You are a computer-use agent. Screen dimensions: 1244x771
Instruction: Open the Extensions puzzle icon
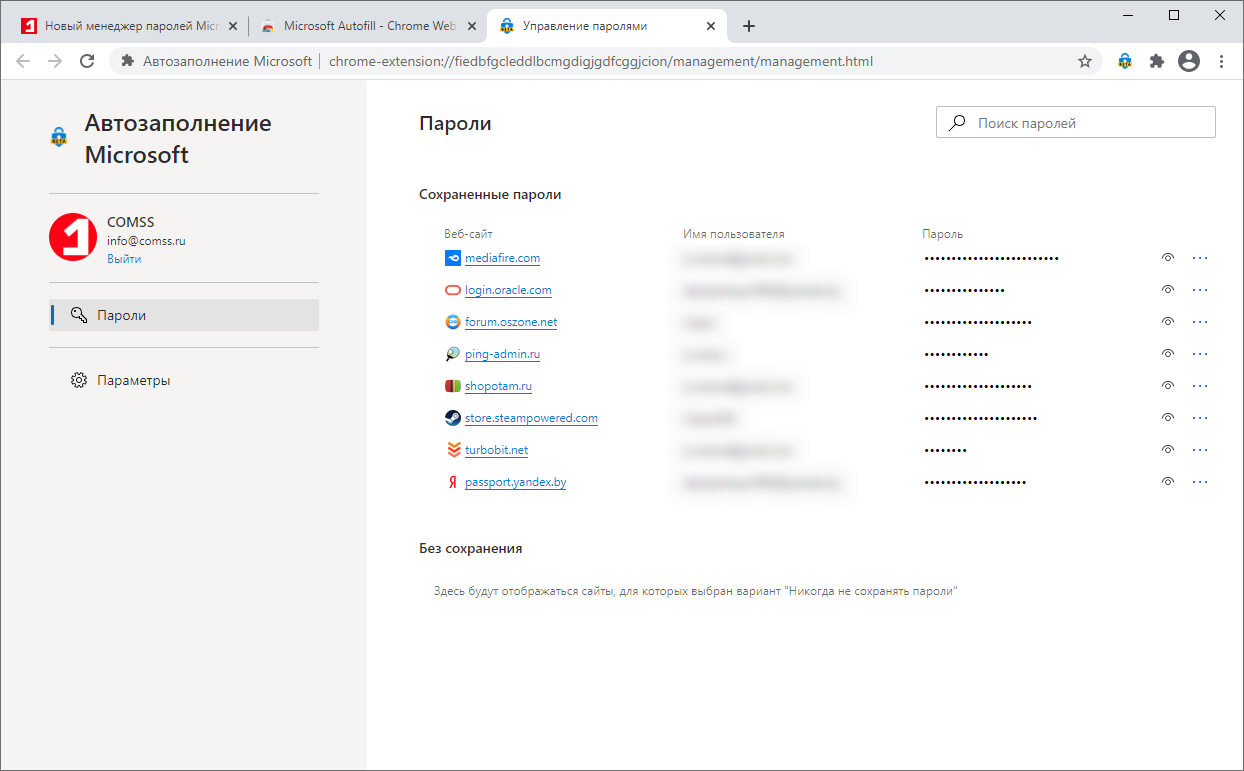(1157, 61)
